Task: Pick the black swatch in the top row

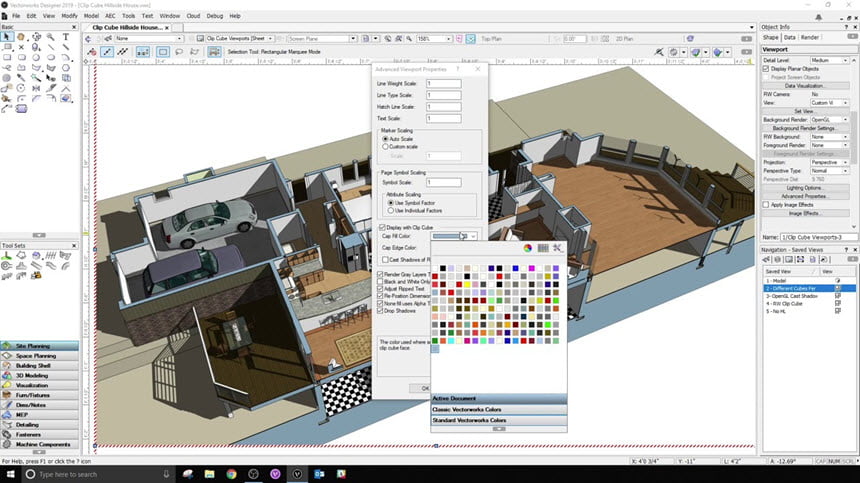Action: (x=443, y=269)
